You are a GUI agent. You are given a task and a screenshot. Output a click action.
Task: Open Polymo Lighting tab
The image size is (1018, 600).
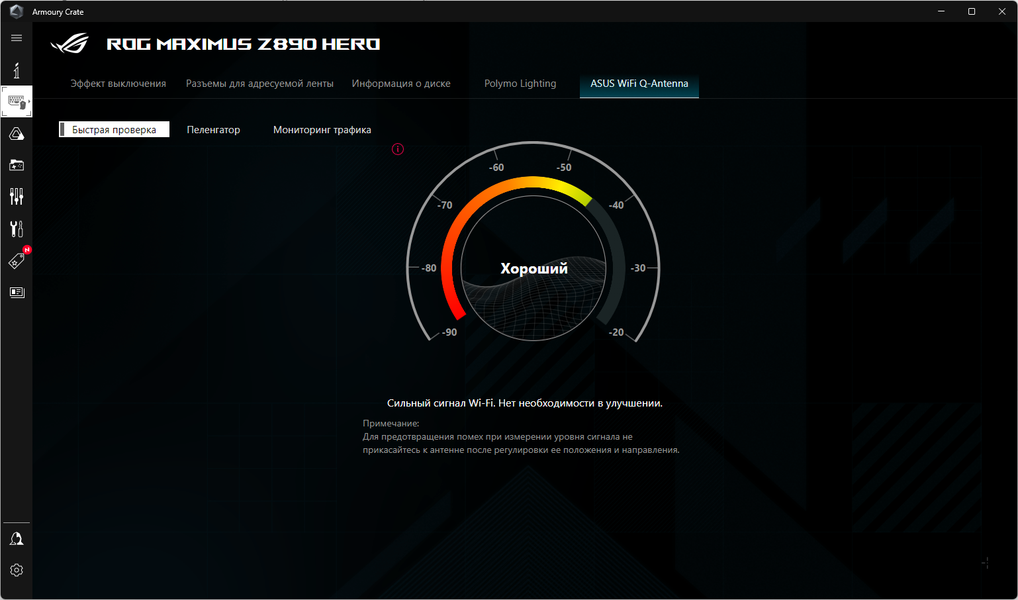[520, 84]
